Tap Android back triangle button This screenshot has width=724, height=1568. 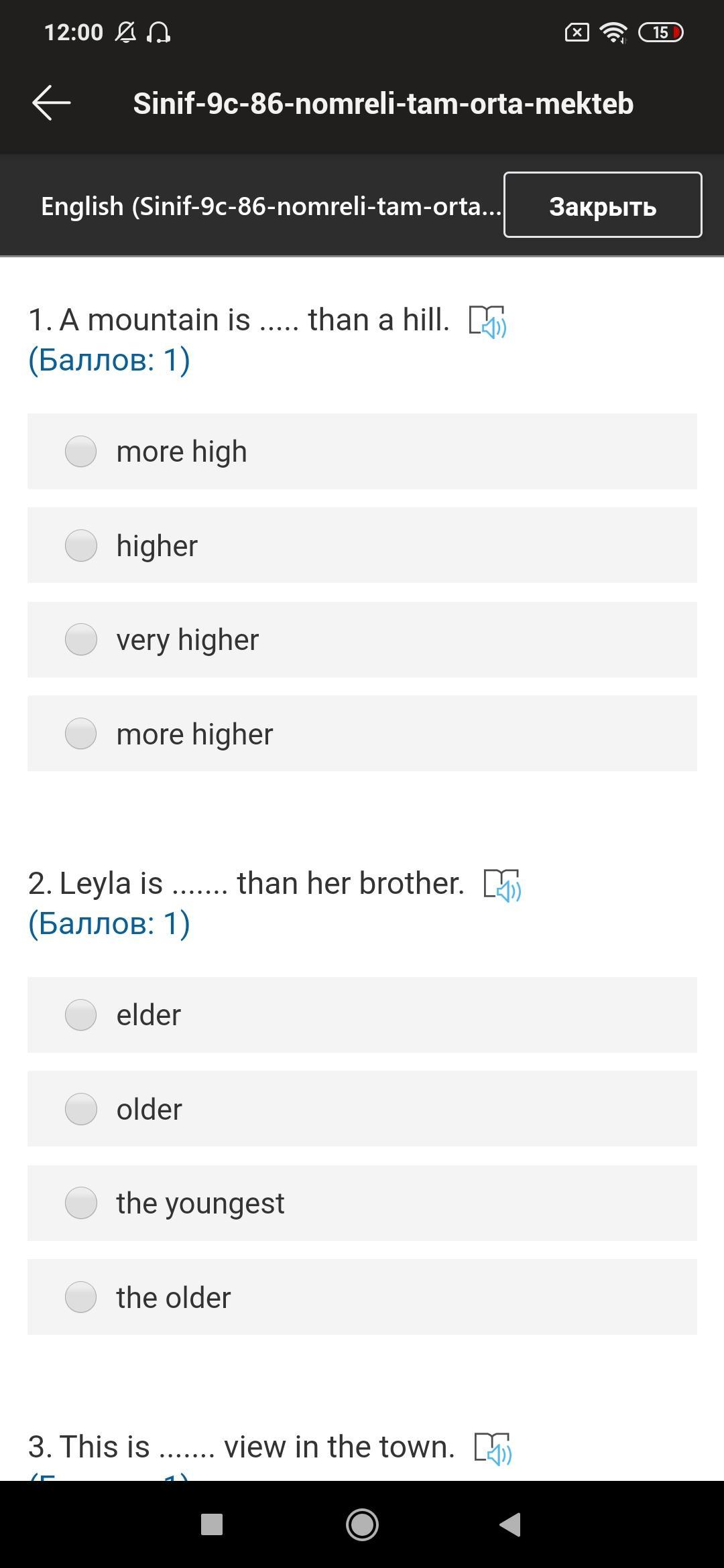click(x=511, y=1524)
